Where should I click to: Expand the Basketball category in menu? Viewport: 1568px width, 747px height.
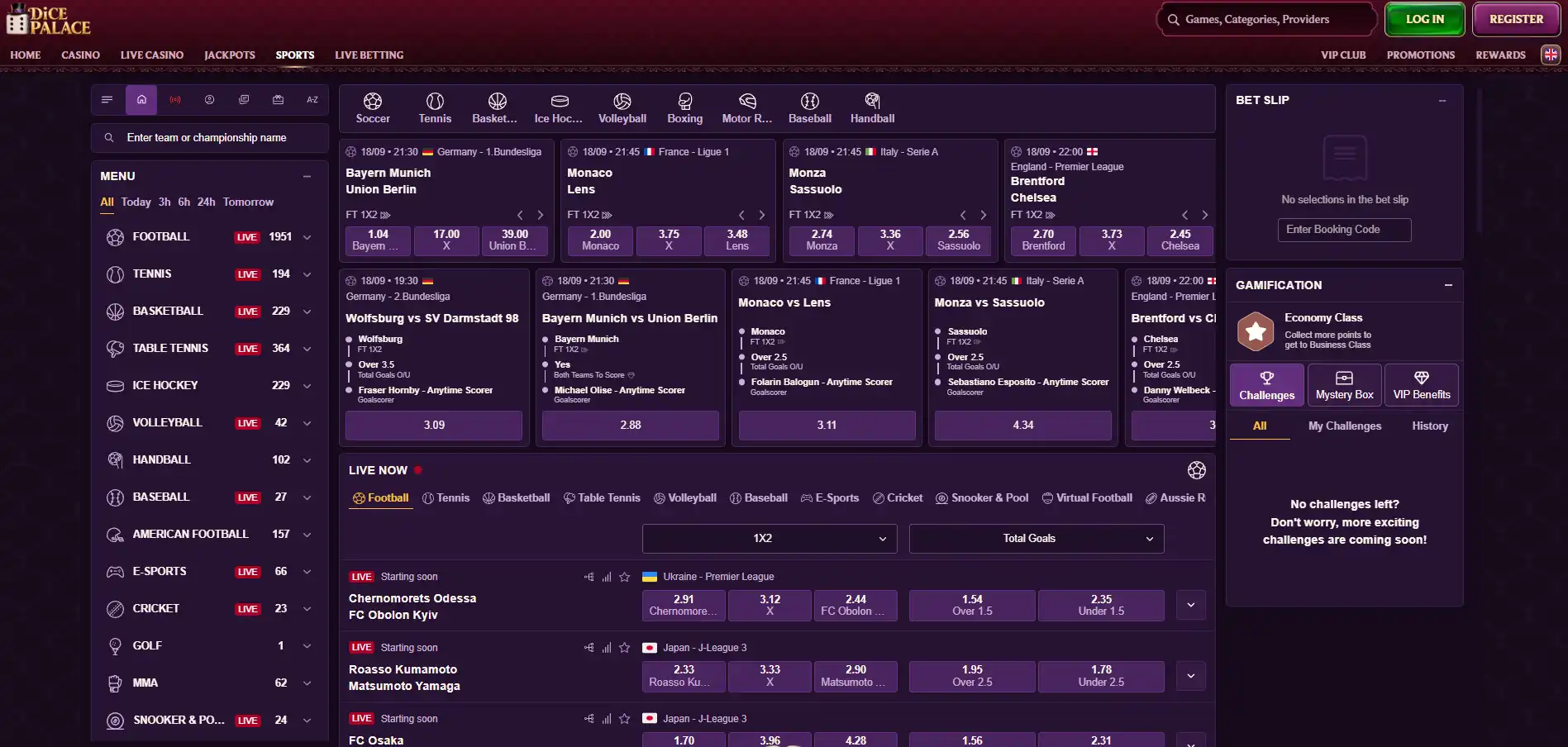click(307, 312)
